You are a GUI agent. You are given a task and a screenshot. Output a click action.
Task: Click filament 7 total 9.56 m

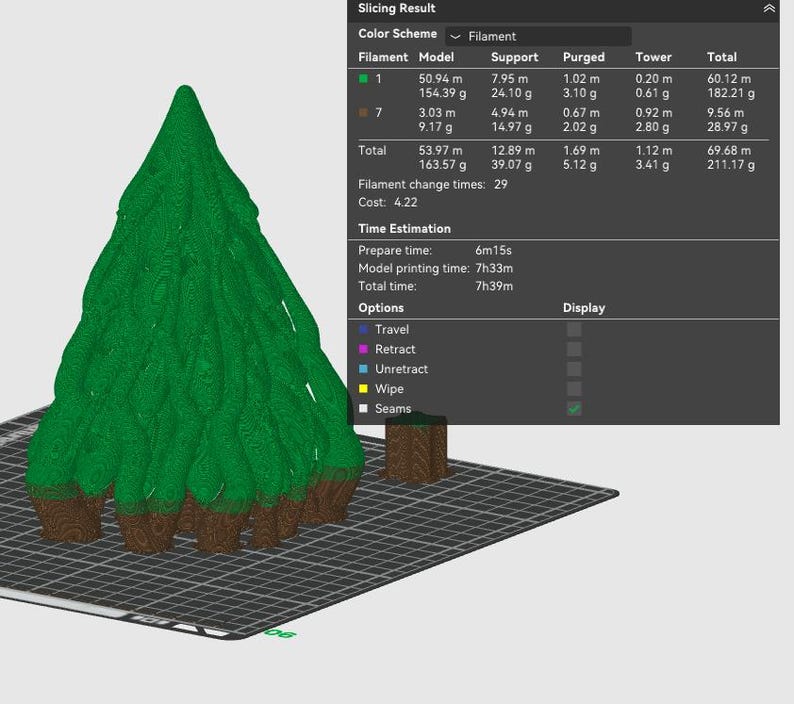click(x=725, y=113)
